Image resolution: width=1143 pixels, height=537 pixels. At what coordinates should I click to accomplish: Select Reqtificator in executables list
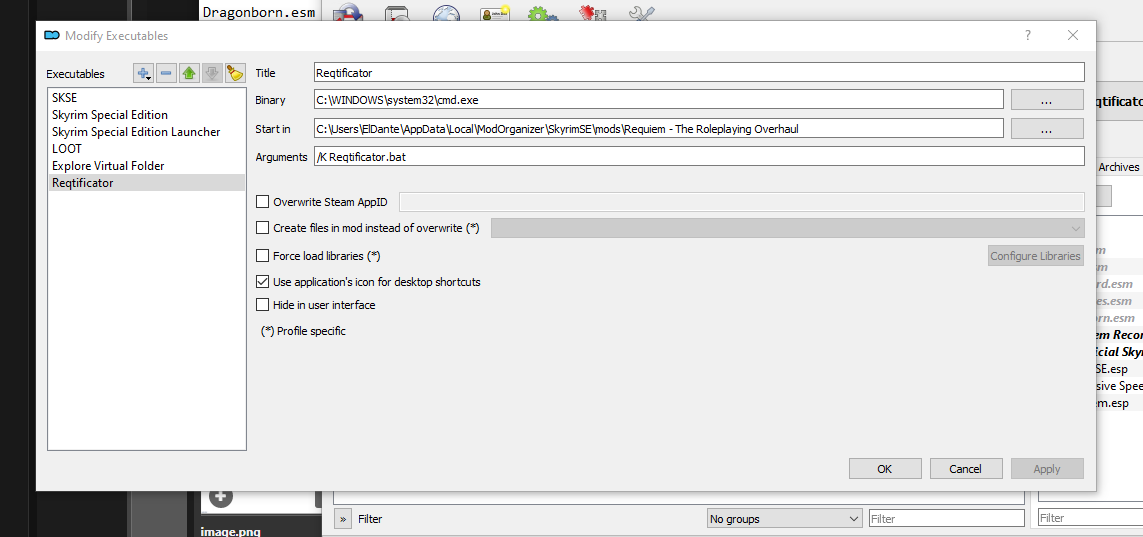click(147, 183)
